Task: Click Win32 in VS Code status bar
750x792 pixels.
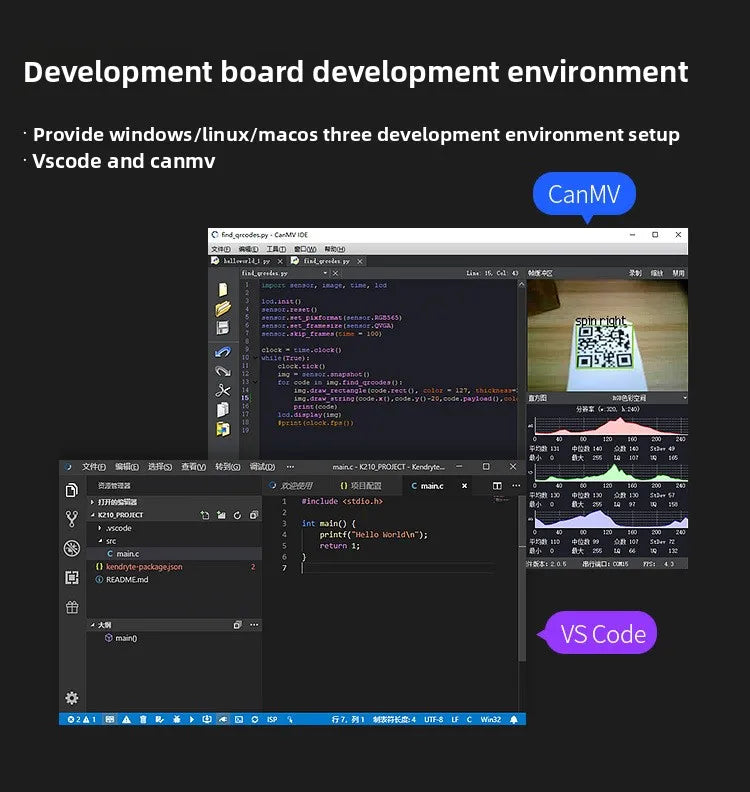Action: [x=490, y=719]
